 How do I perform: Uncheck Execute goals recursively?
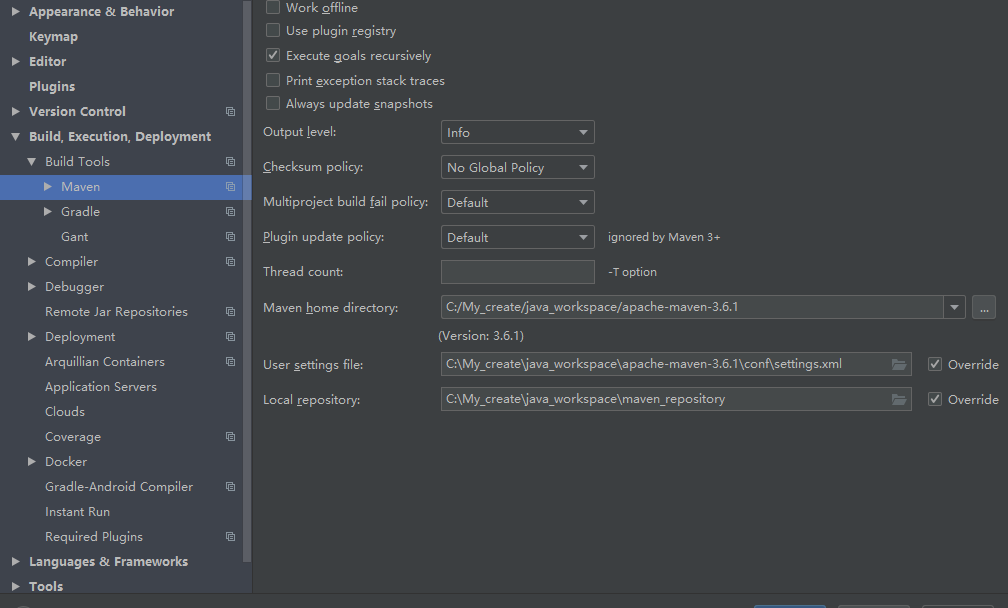click(273, 55)
